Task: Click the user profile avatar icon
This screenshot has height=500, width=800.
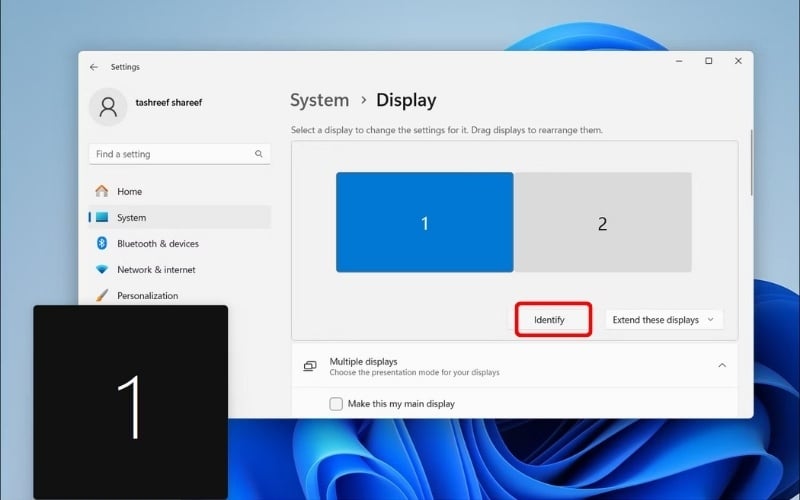Action: pos(108,107)
